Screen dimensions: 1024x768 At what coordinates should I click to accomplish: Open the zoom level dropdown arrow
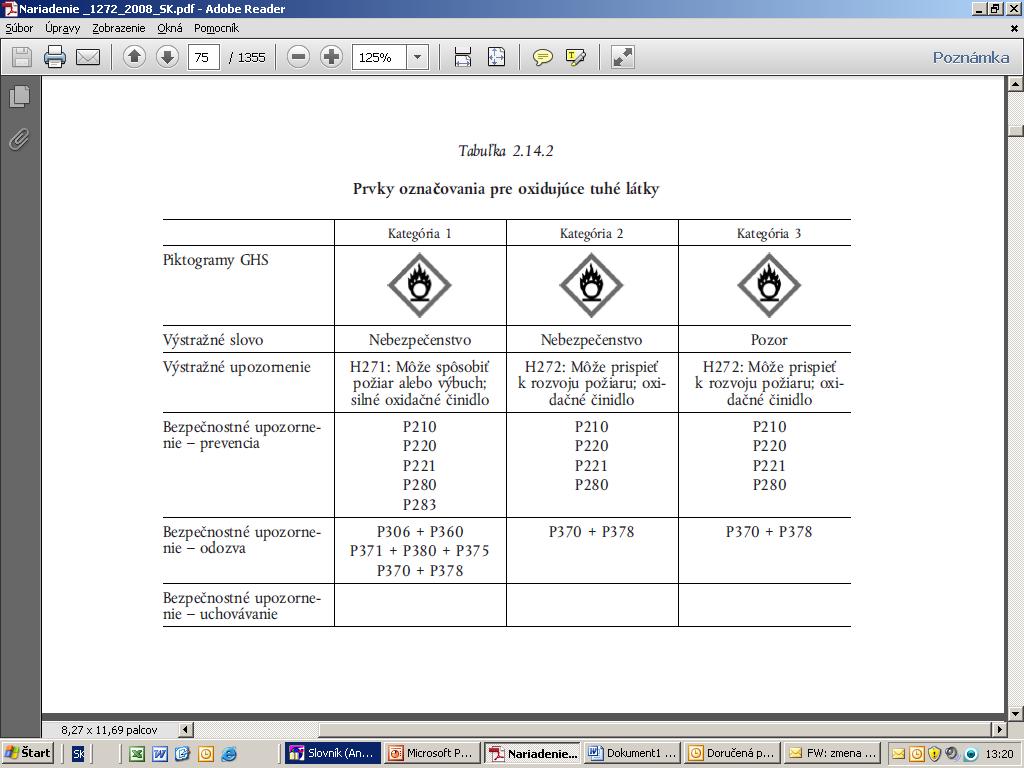click(417, 57)
